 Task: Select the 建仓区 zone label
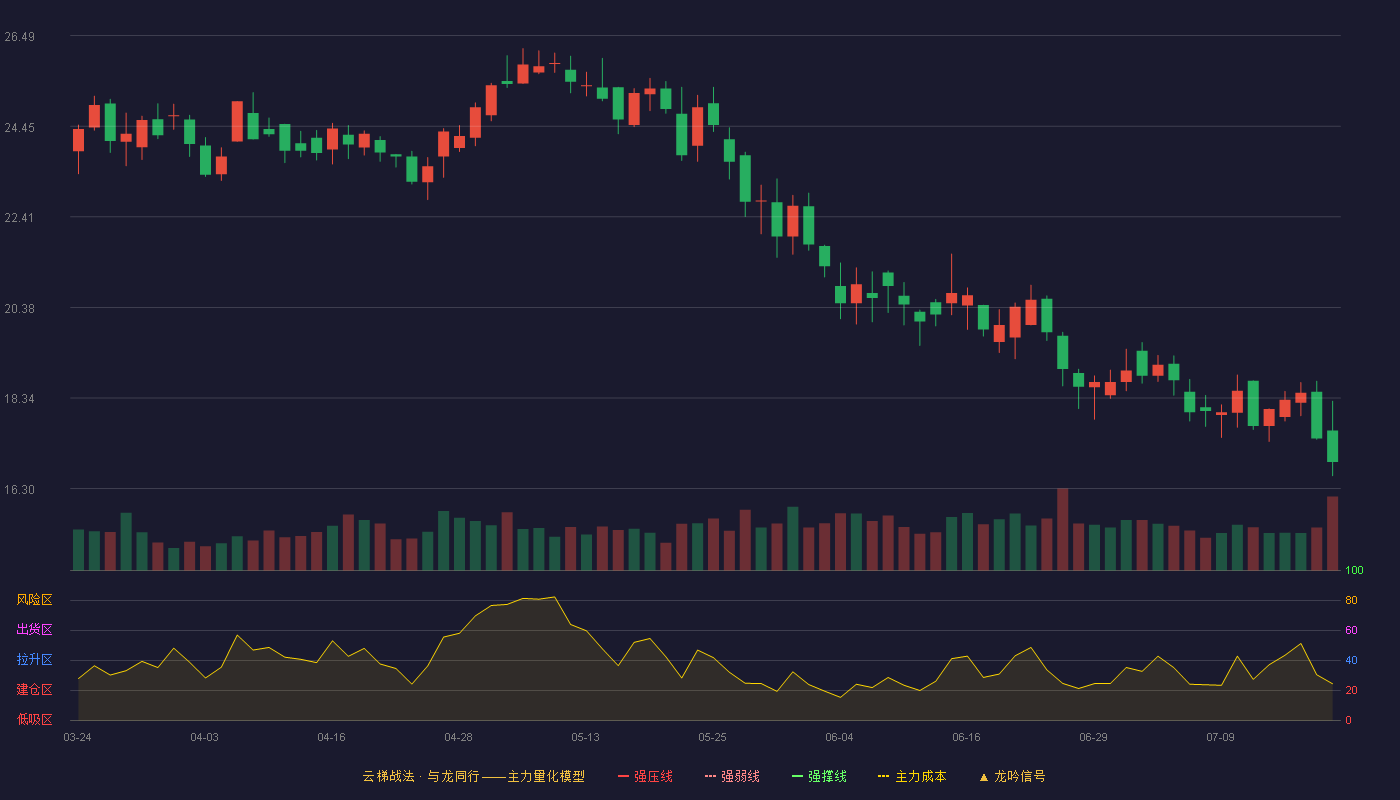point(34,690)
